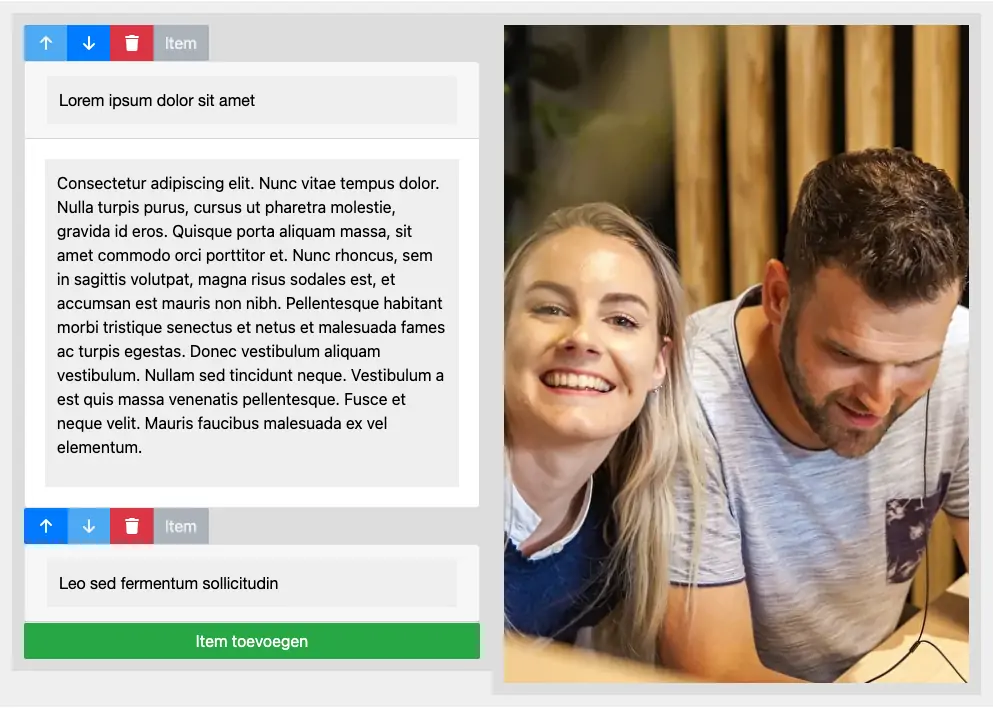Move second item down with arrow icon
Screen dimensions: 993x708
pos(89,526)
